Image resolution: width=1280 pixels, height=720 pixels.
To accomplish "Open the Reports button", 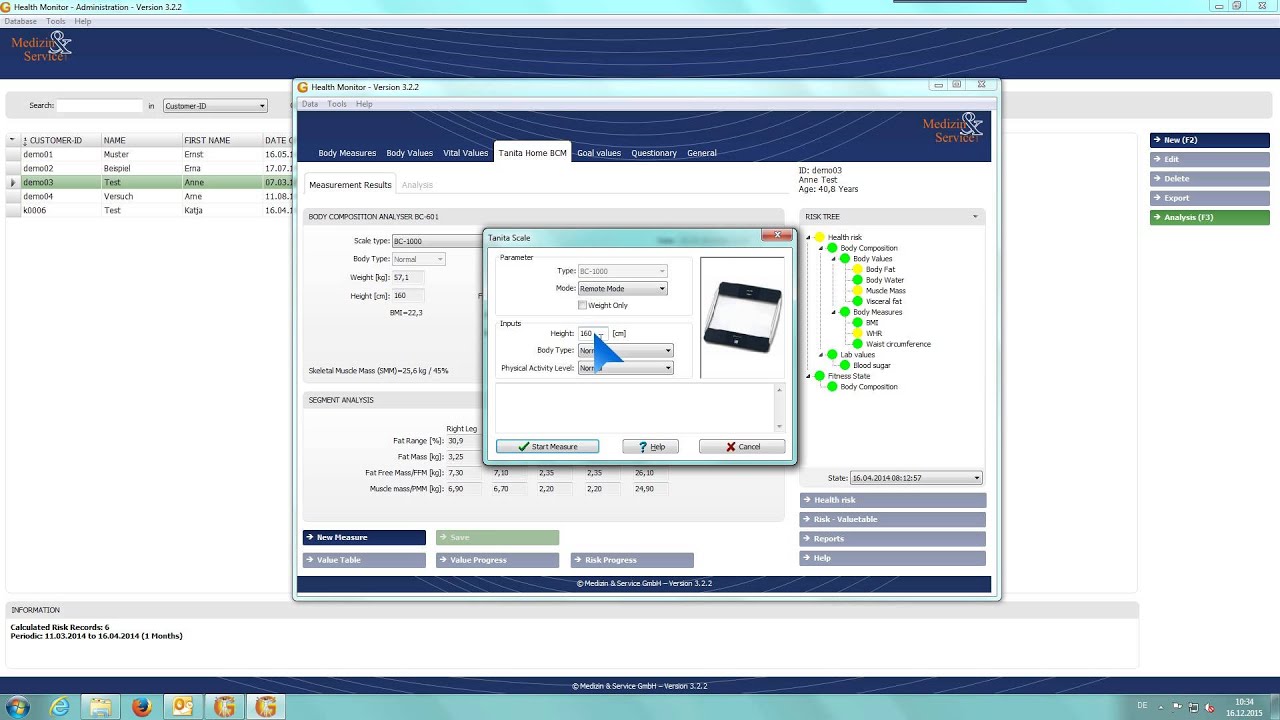I will click(x=893, y=538).
